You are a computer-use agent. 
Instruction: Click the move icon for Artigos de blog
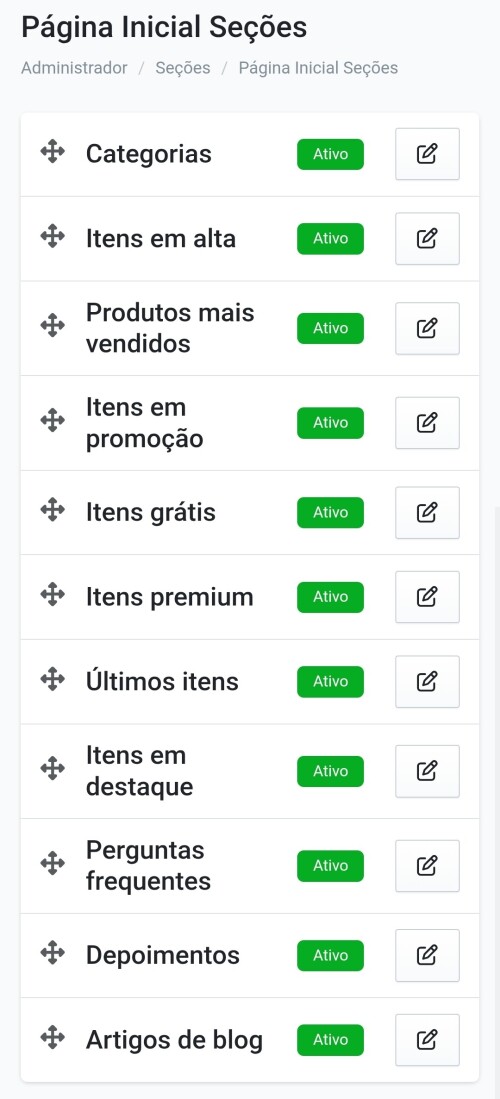click(x=53, y=1037)
